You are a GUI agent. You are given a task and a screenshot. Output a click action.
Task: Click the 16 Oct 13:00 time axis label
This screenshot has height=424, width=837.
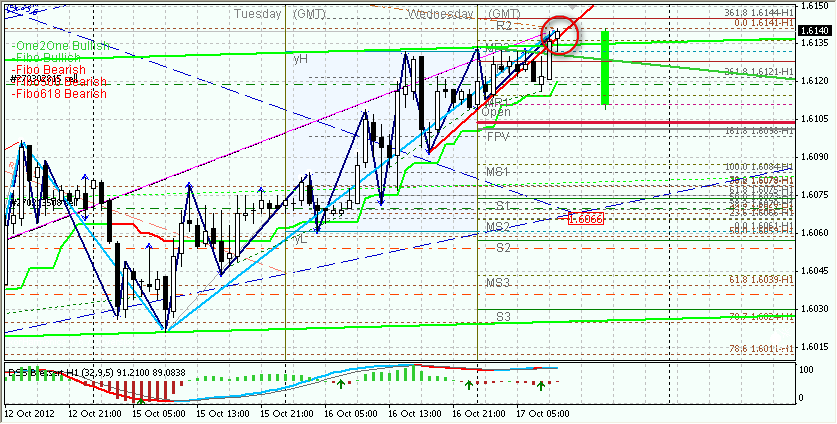[410, 412]
